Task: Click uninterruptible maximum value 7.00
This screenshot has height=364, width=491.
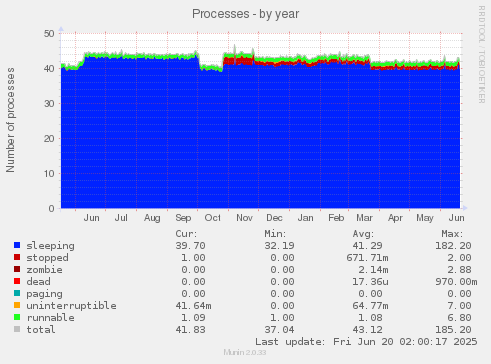Action: tap(459, 306)
